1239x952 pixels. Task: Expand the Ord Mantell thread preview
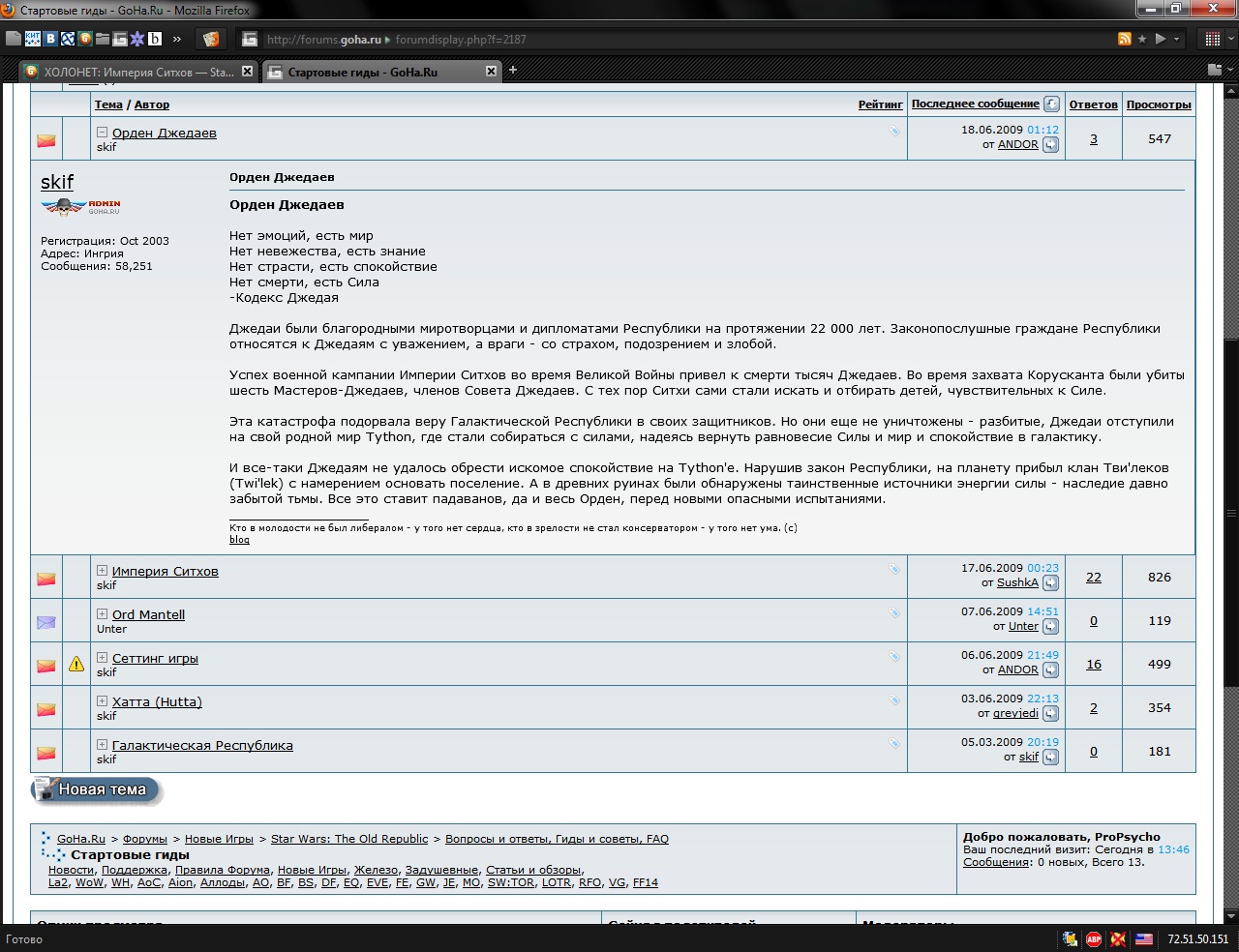pos(102,614)
